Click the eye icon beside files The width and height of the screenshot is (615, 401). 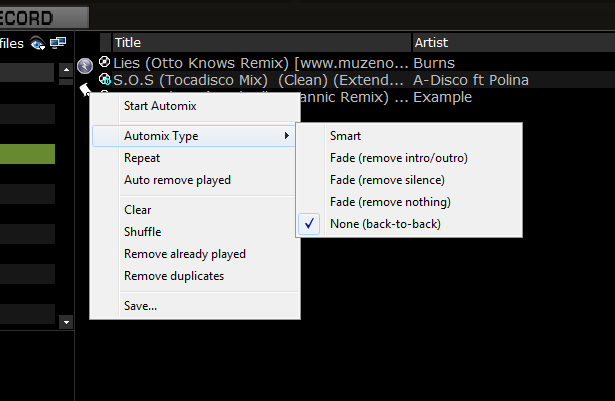click(x=37, y=42)
